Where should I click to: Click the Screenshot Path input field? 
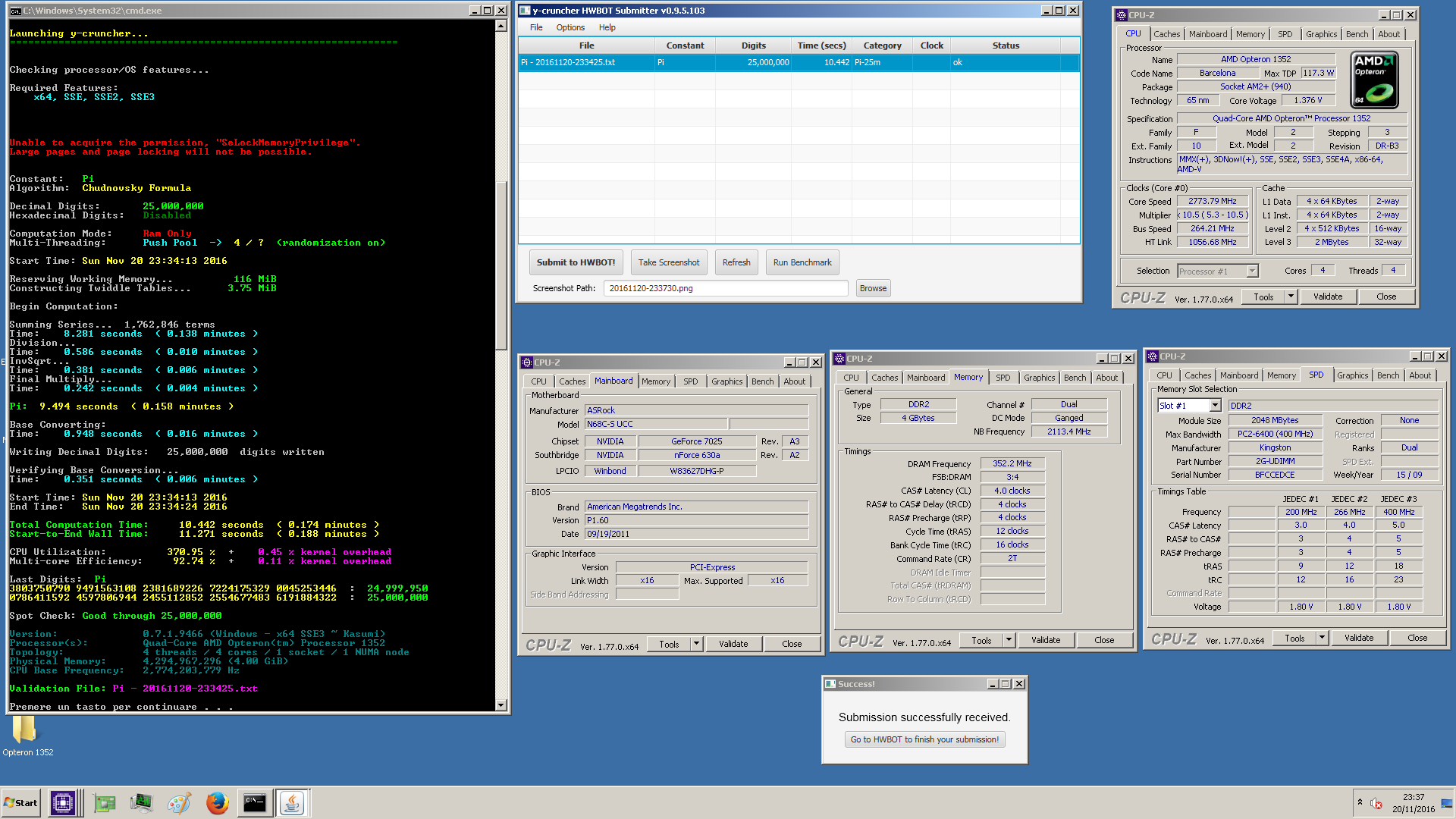click(x=726, y=288)
